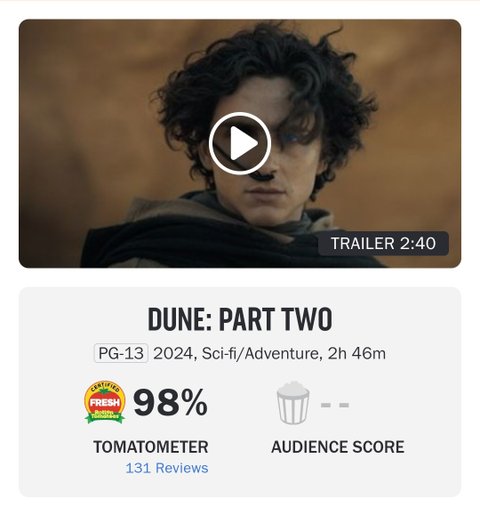Click the 98% Tomatometer score
Screen dimensions: 480x515
click(x=170, y=403)
